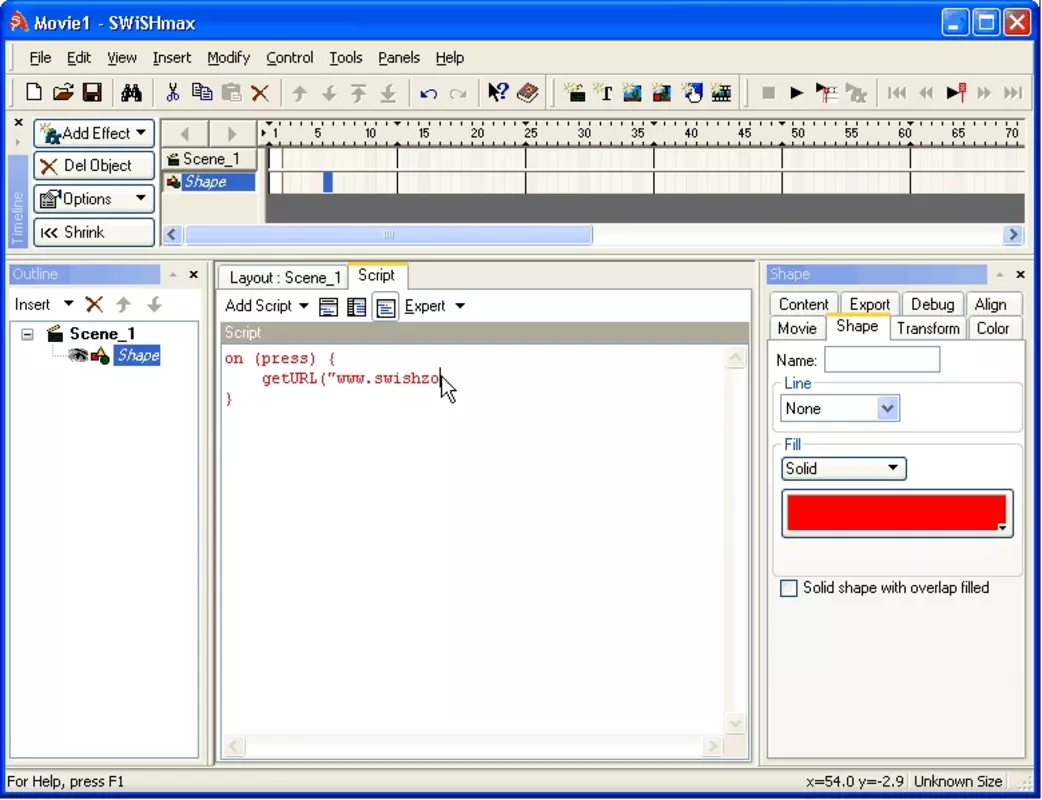This screenshot has width=1042, height=800.
Task: Close the Timeline panel with X
Action: click(19, 123)
